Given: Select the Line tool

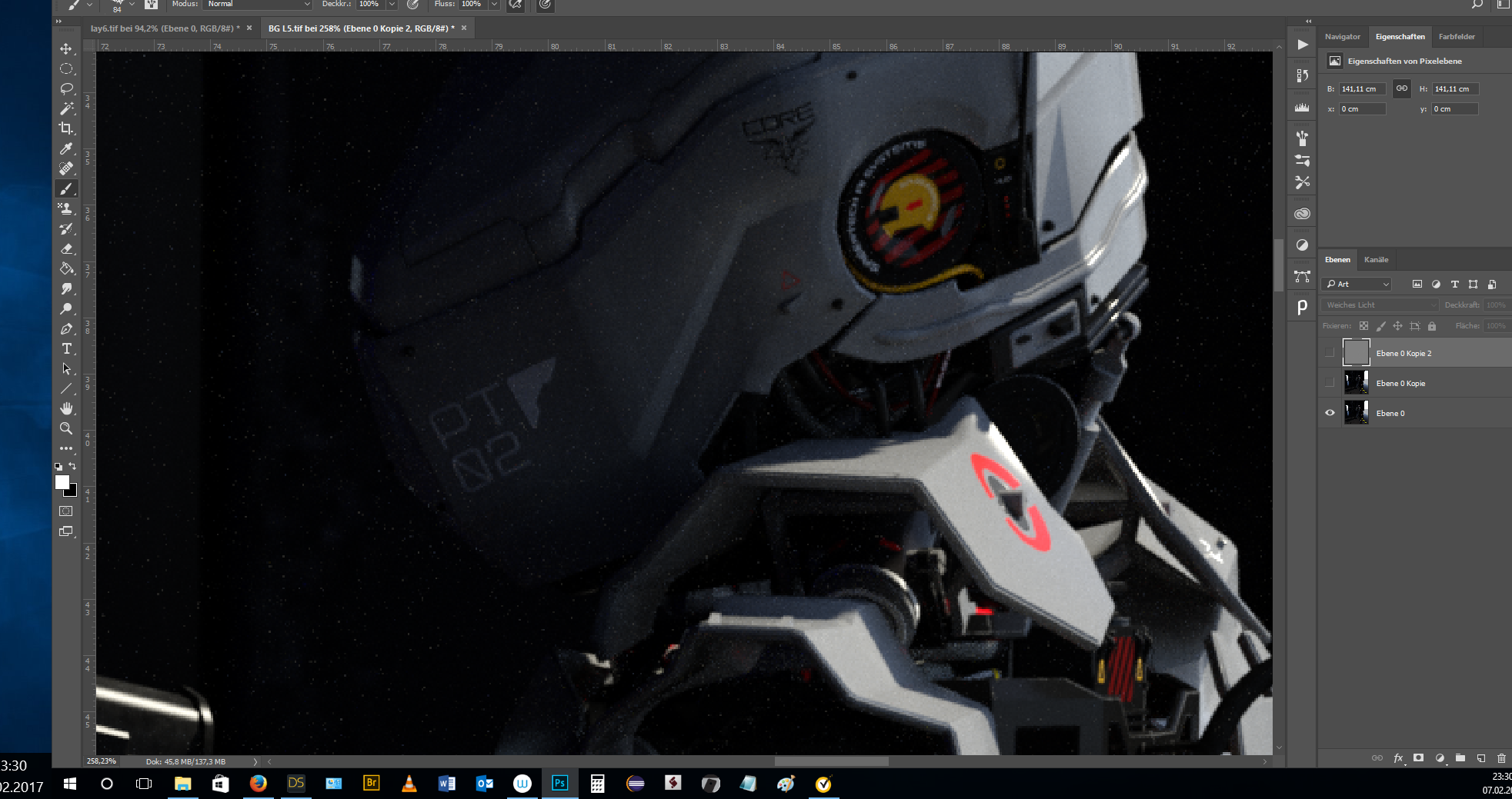Looking at the screenshot, I should click(x=66, y=389).
